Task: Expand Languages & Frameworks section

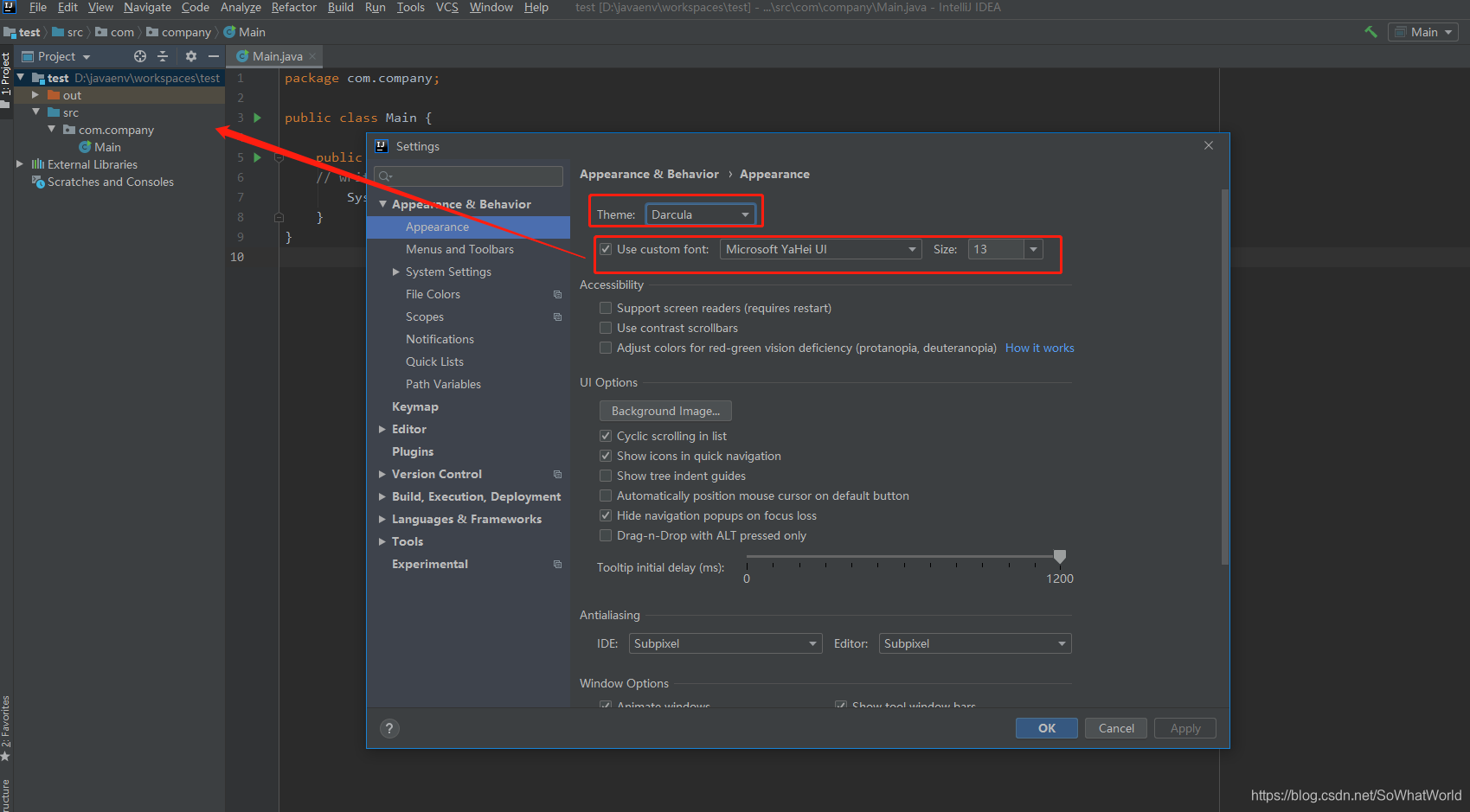Action: [x=382, y=519]
